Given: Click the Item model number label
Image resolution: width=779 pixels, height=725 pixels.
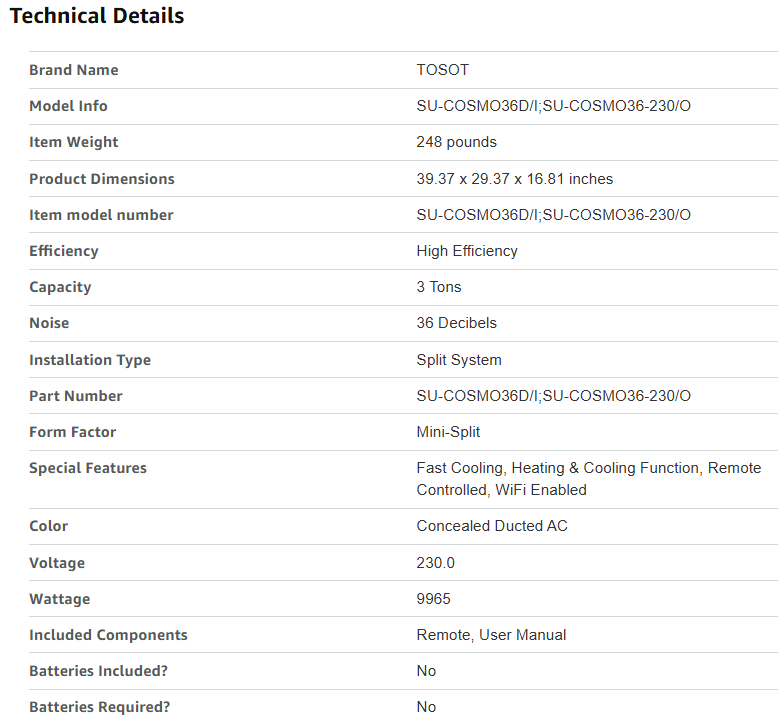Looking at the screenshot, I should tap(101, 215).
